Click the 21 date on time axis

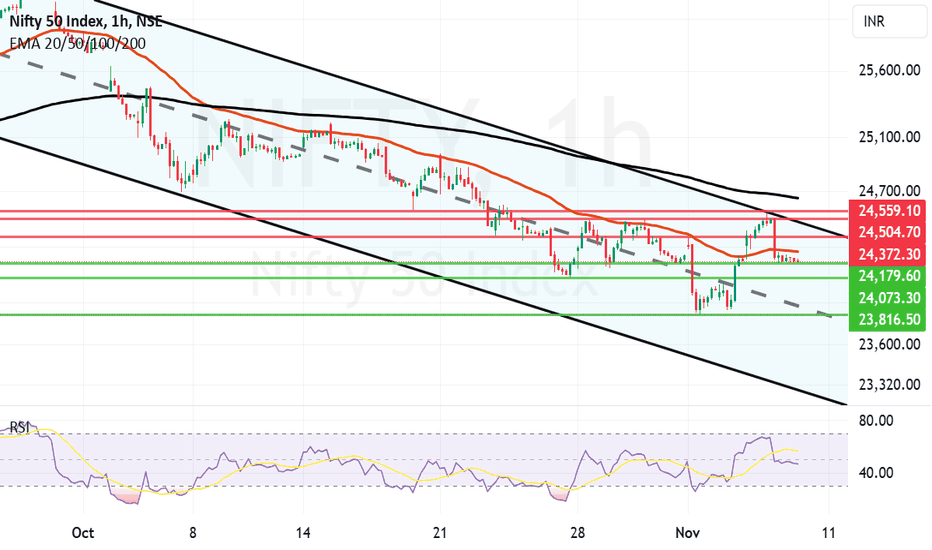click(440, 532)
